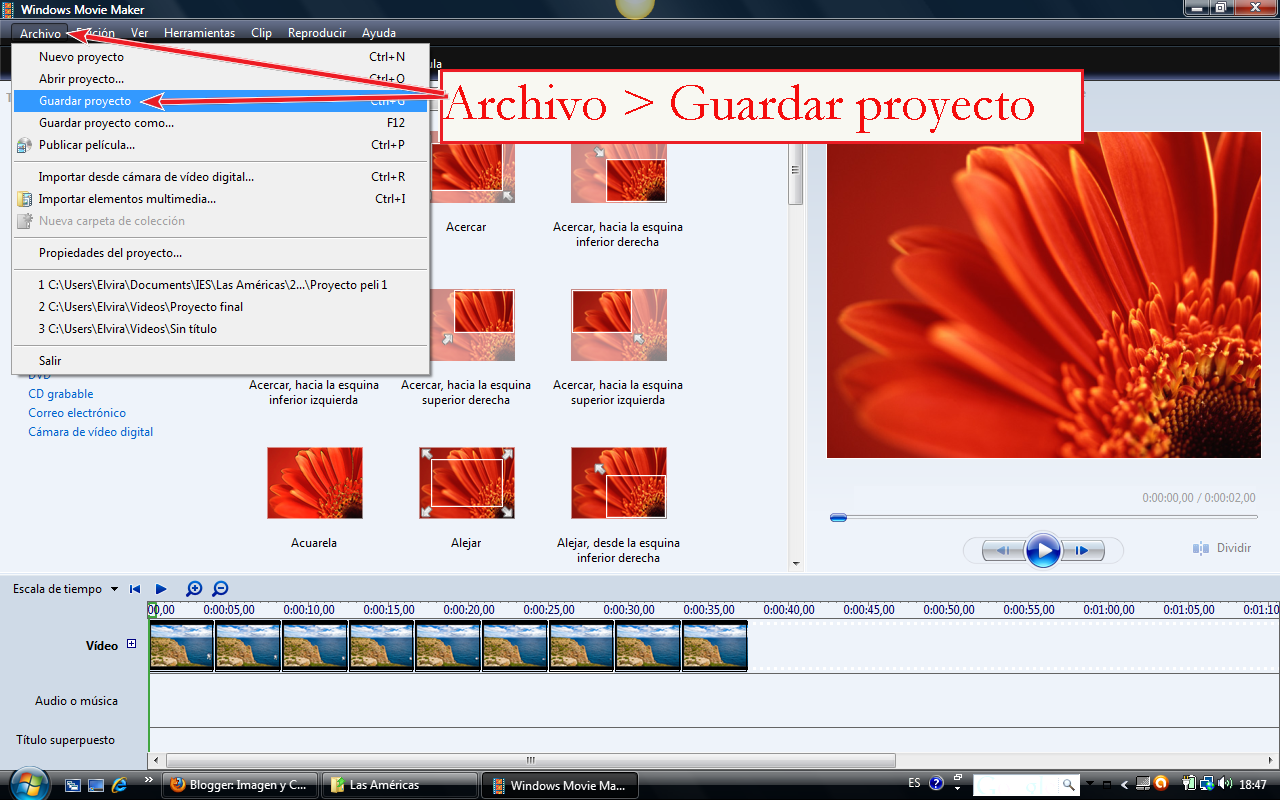Click the timeline scrollbar left arrow
The image size is (1280, 800).
pyautogui.click(x=155, y=760)
